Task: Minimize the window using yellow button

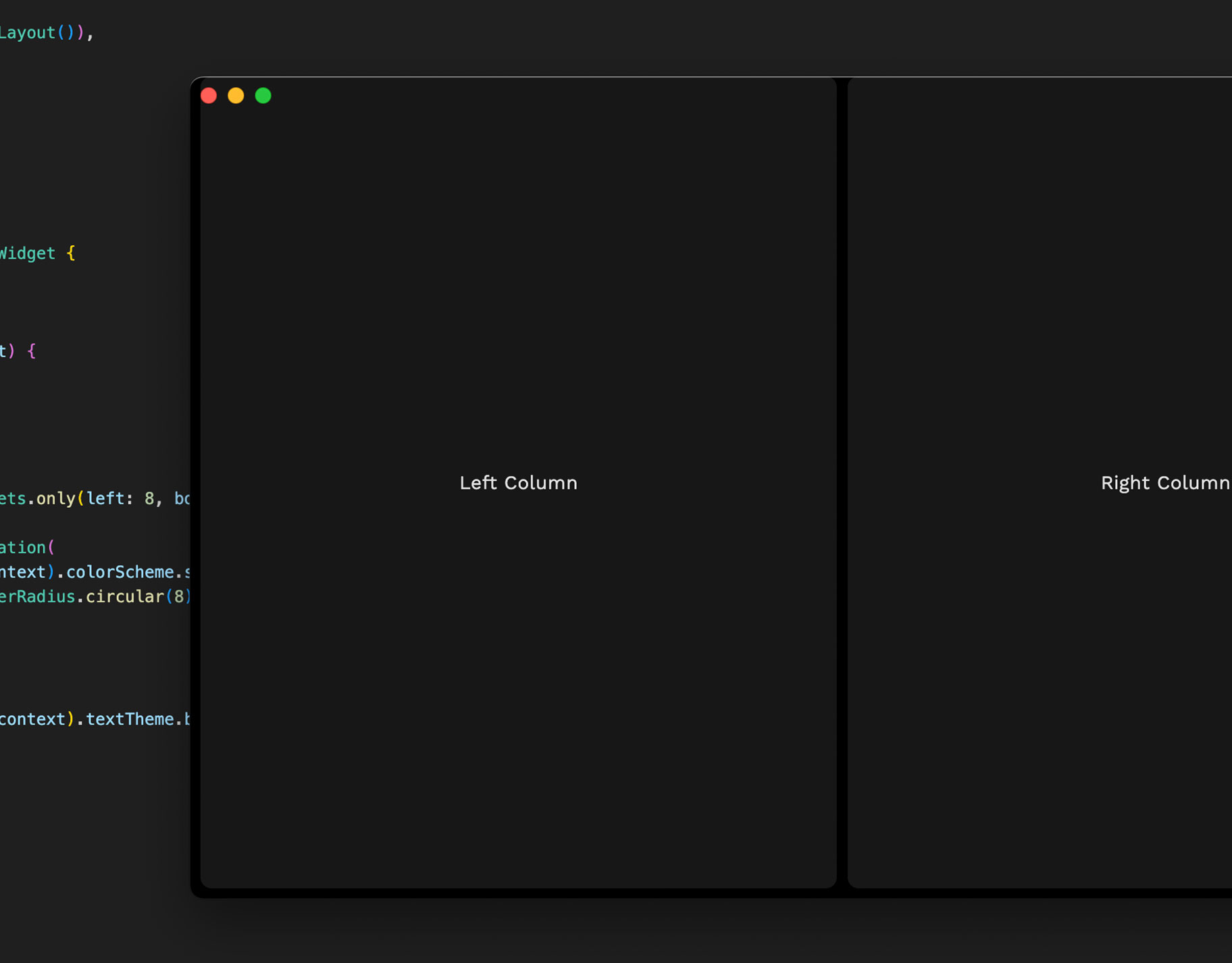Action: pyautogui.click(x=236, y=96)
